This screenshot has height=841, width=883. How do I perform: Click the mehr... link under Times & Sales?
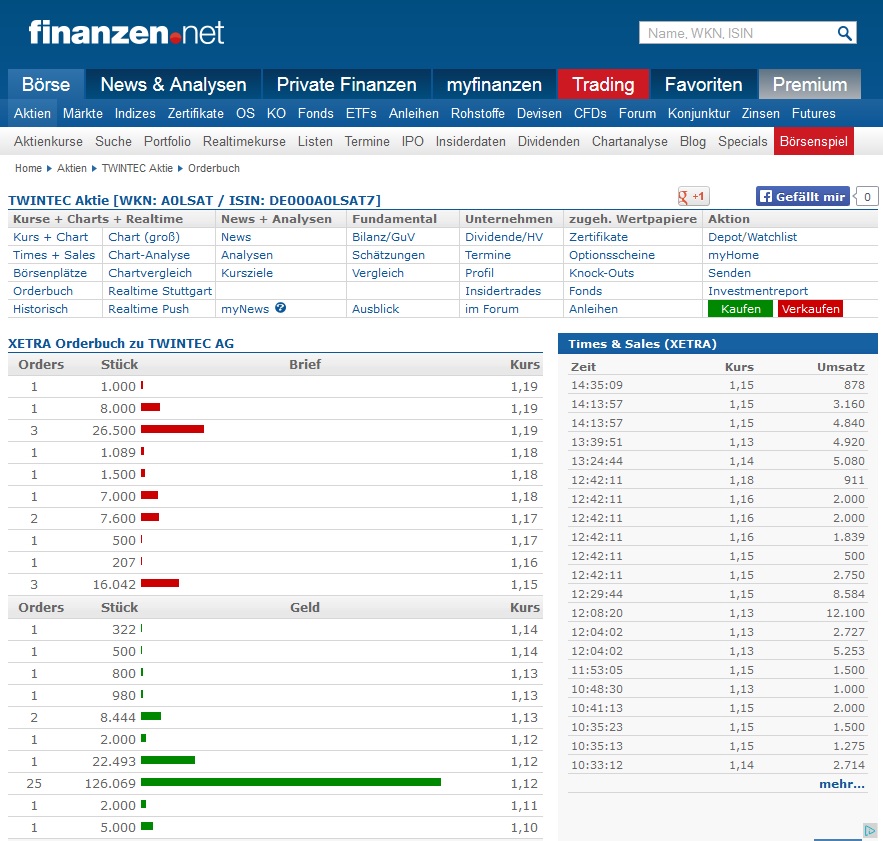(841, 784)
